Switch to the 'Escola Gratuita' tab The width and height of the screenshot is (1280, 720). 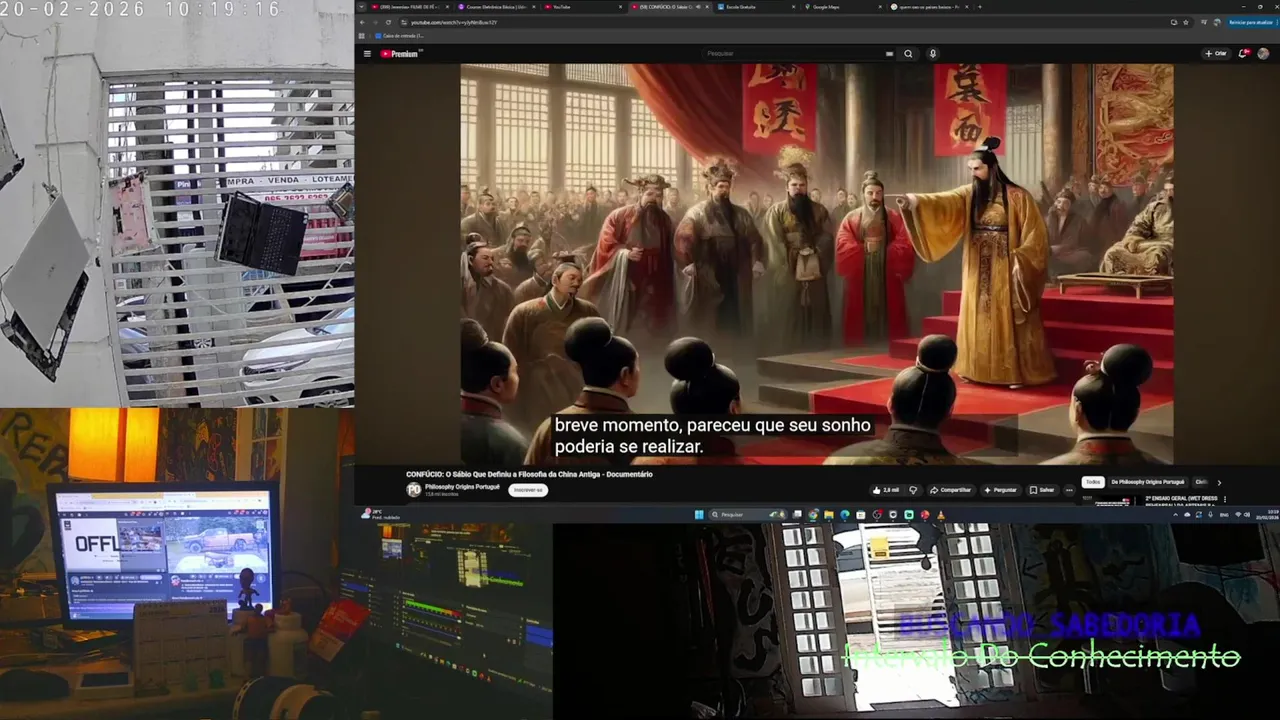[x=757, y=7]
